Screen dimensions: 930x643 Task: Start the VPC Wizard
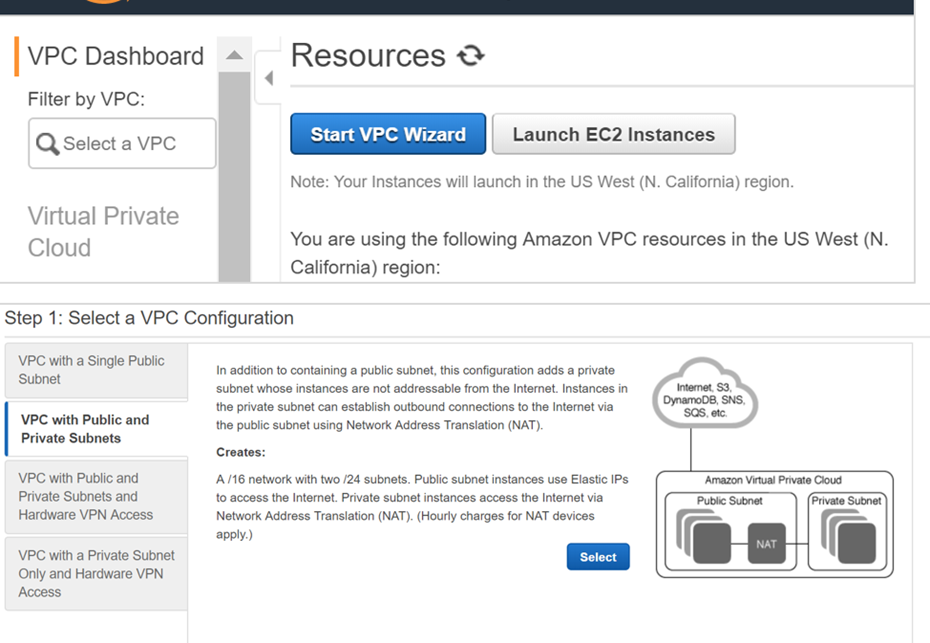click(x=388, y=133)
